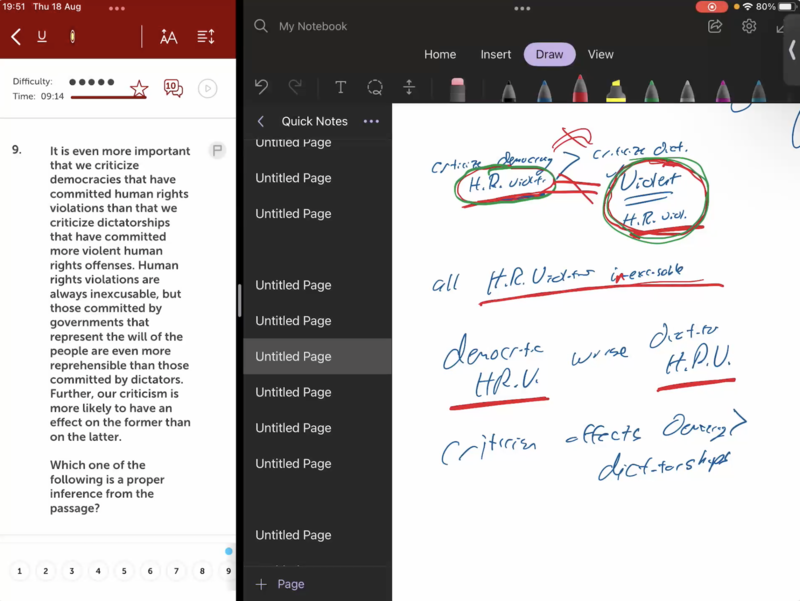Search within My Notebook
The width and height of the screenshot is (800, 601).
click(261, 27)
